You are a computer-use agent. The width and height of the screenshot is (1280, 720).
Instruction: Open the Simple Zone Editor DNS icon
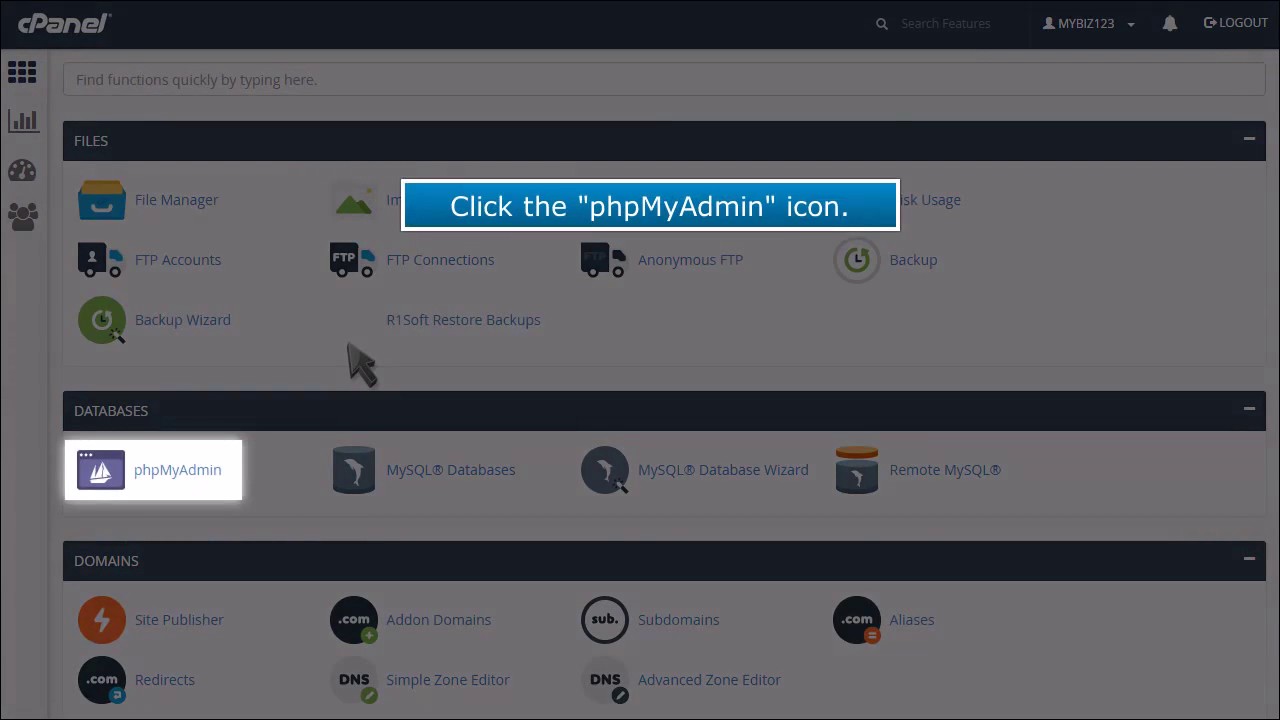tap(353, 680)
